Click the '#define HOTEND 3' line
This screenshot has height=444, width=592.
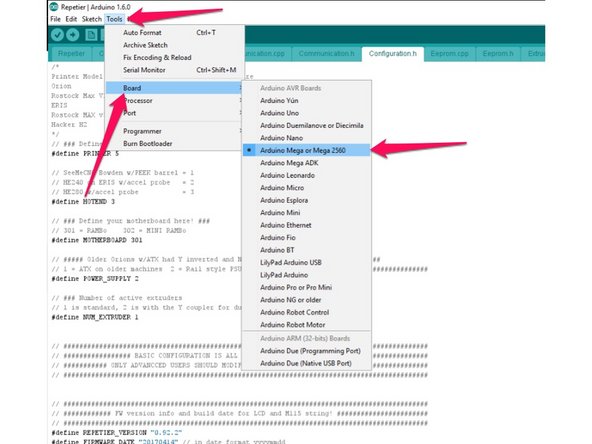(83, 202)
